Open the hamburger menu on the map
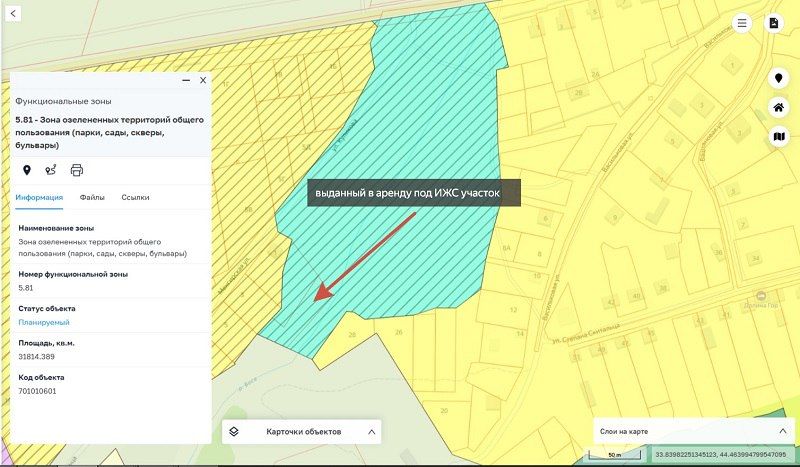 click(x=742, y=24)
